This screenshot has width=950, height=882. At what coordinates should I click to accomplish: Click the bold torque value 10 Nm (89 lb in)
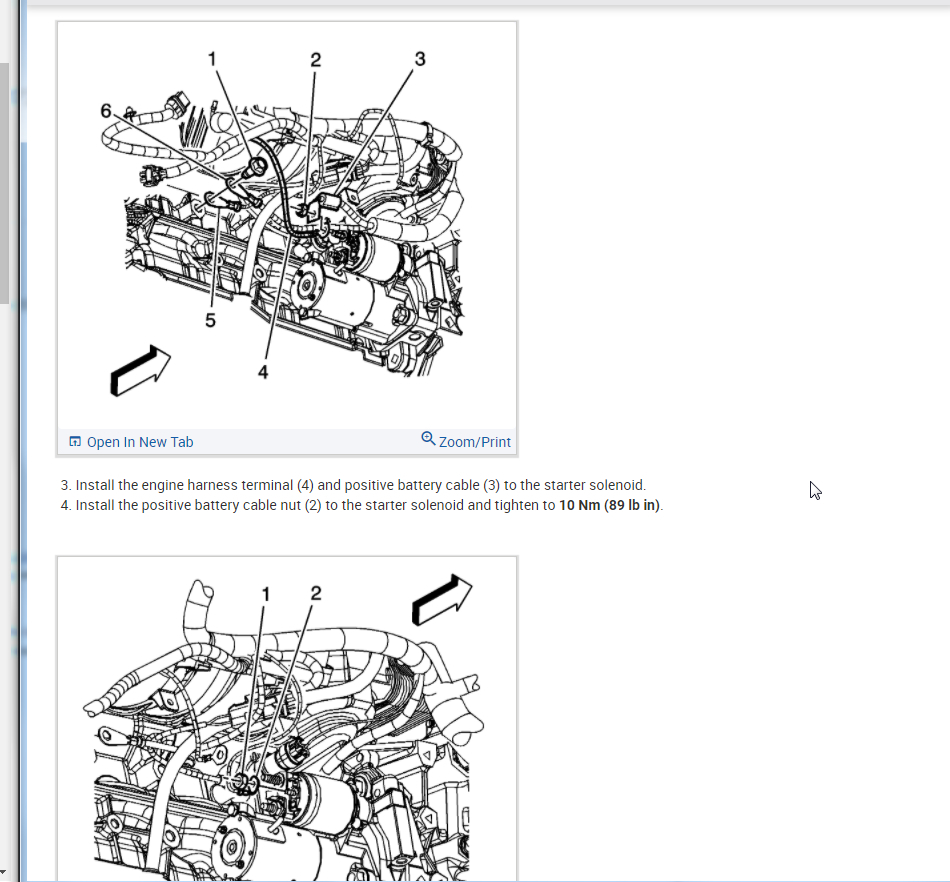[x=610, y=505]
